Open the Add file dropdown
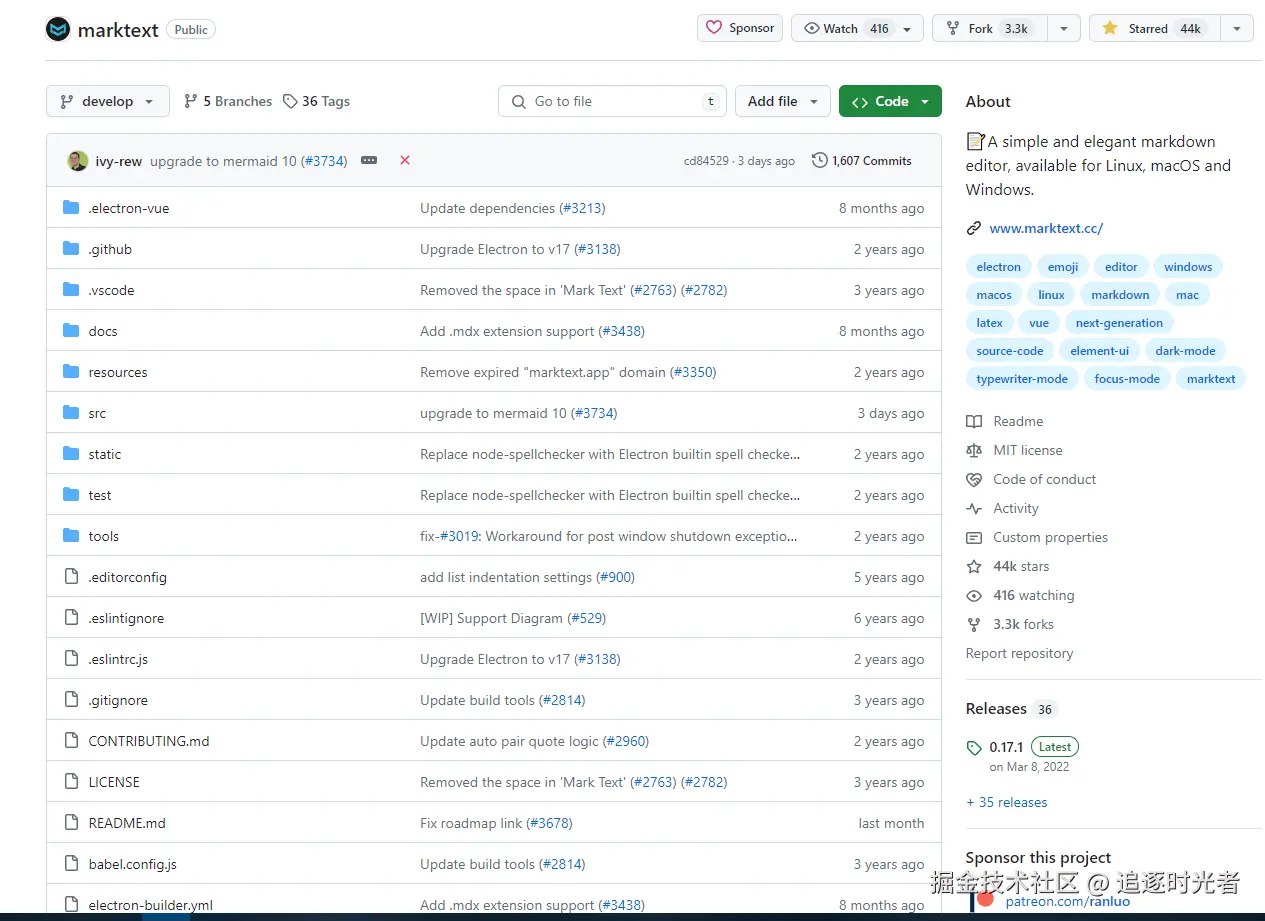The width and height of the screenshot is (1265, 921). click(783, 101)
